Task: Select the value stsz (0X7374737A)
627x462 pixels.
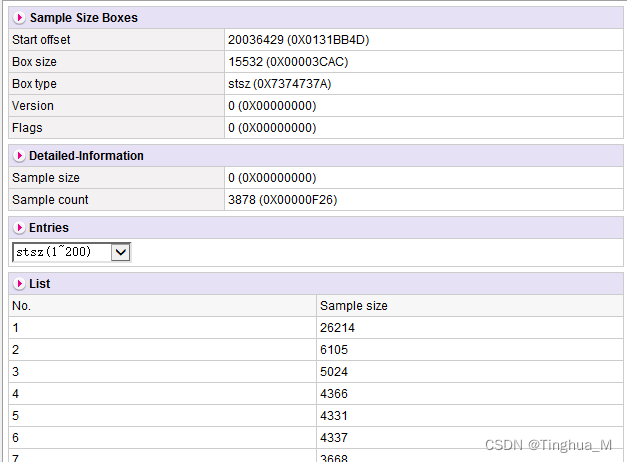Action: click(280, 84)
